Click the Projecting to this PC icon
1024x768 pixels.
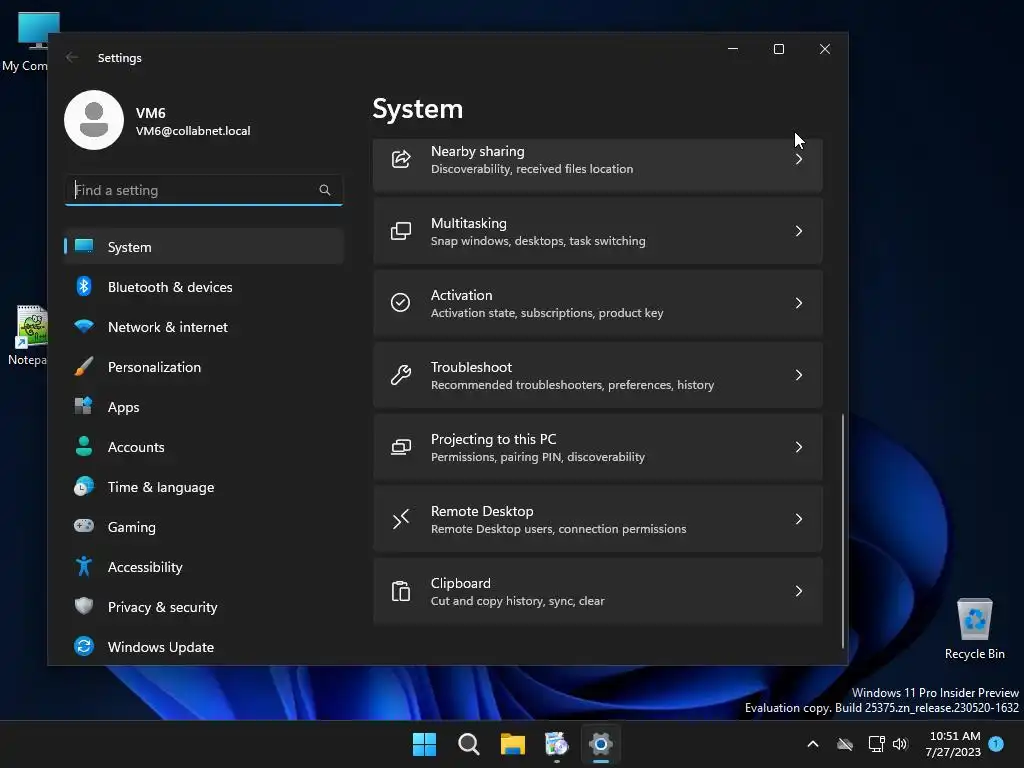coord(400,447)
